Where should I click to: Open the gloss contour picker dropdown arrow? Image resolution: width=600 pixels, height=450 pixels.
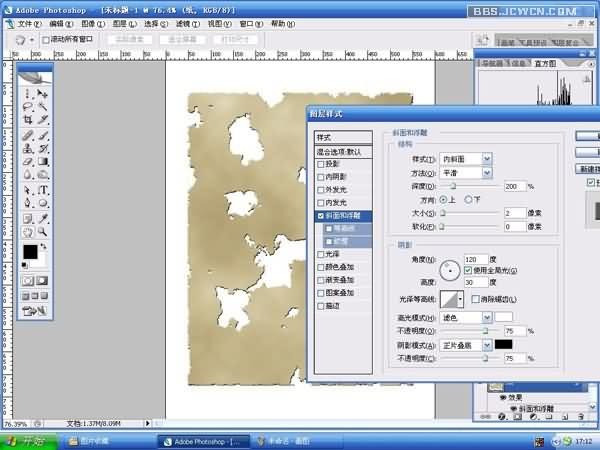tap(460, 299)
